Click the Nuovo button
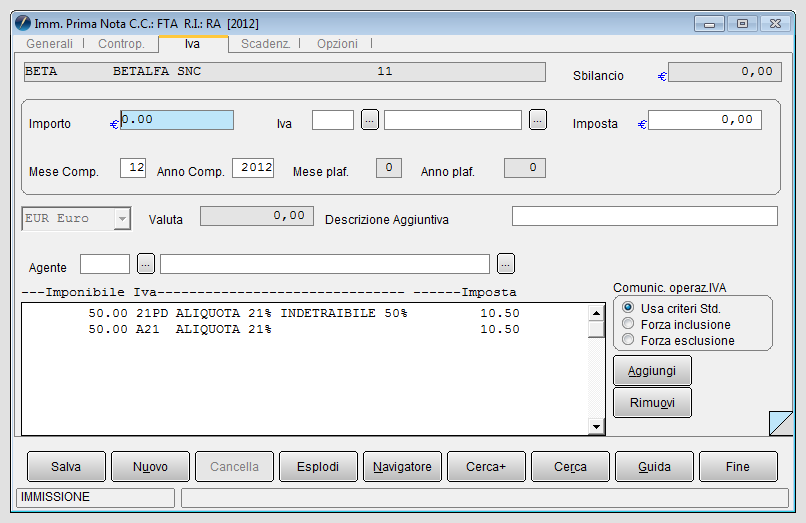This screenshot has width=806, height=523. pyautogui.click(x=150, y=466)
